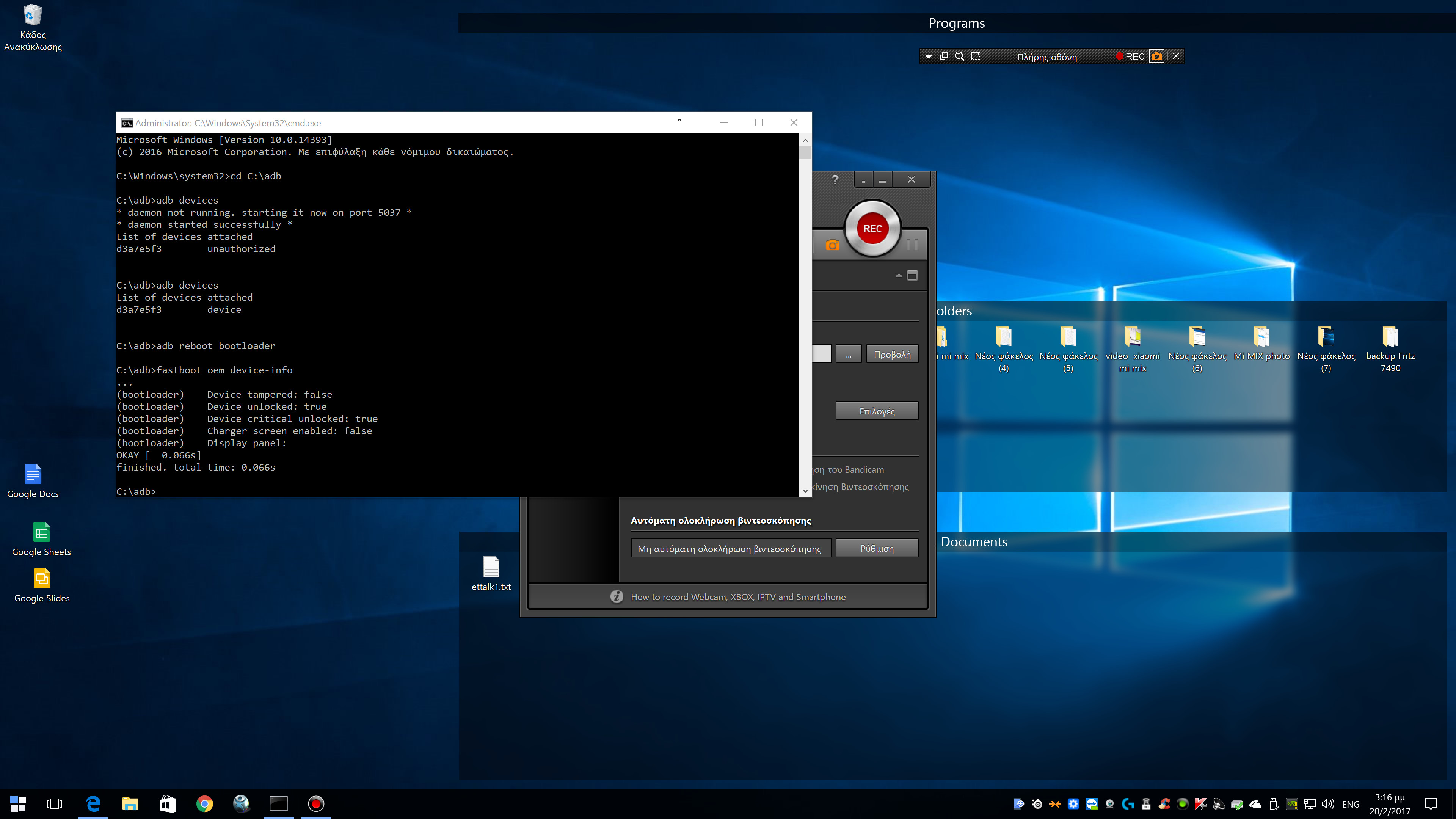Click the Ρύθμιση button
The height and width of the screenshot is (819, 1456).
pos(877,548)
